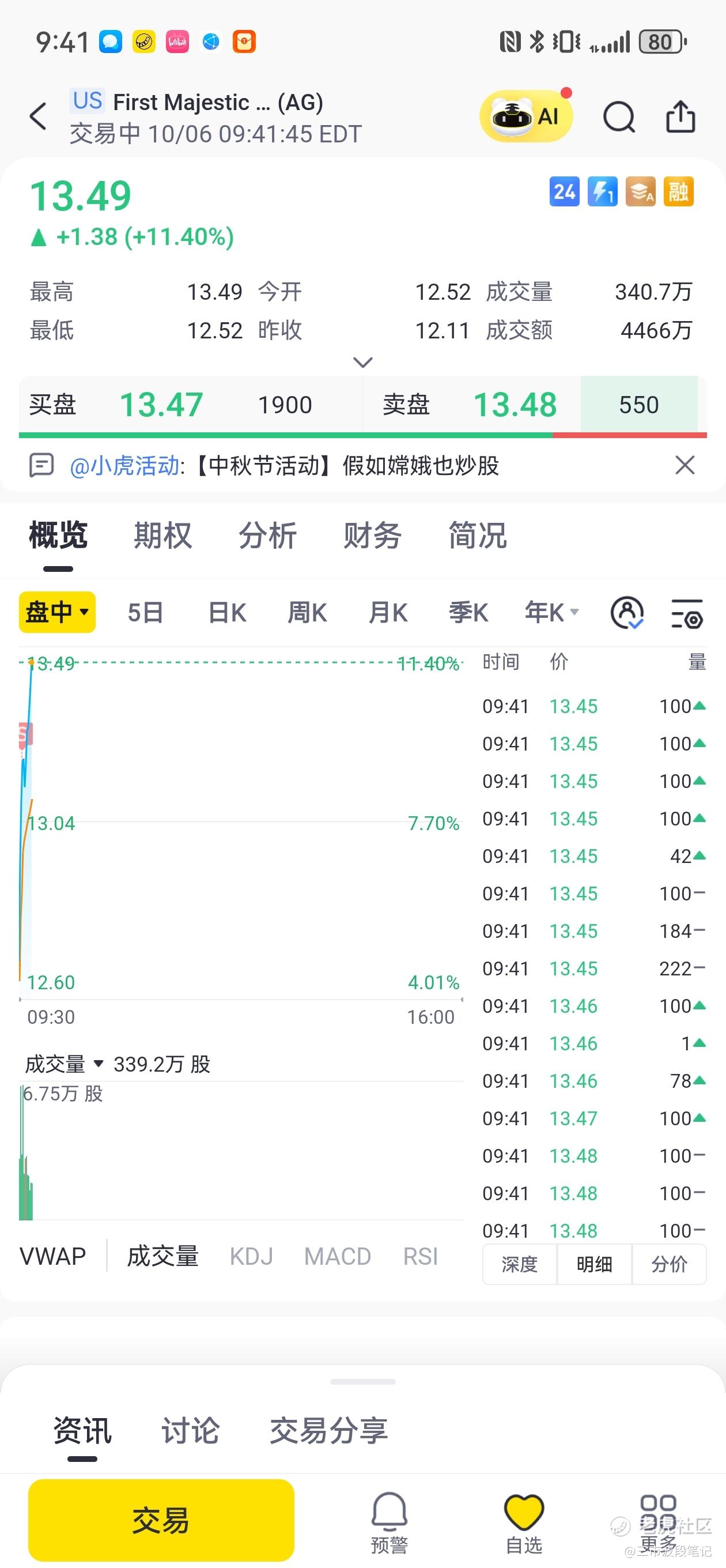Viewport: 726px width, 1568px height.
Task: Tap the blue 24-hour trading badge
Action: [x=564, y=192]
